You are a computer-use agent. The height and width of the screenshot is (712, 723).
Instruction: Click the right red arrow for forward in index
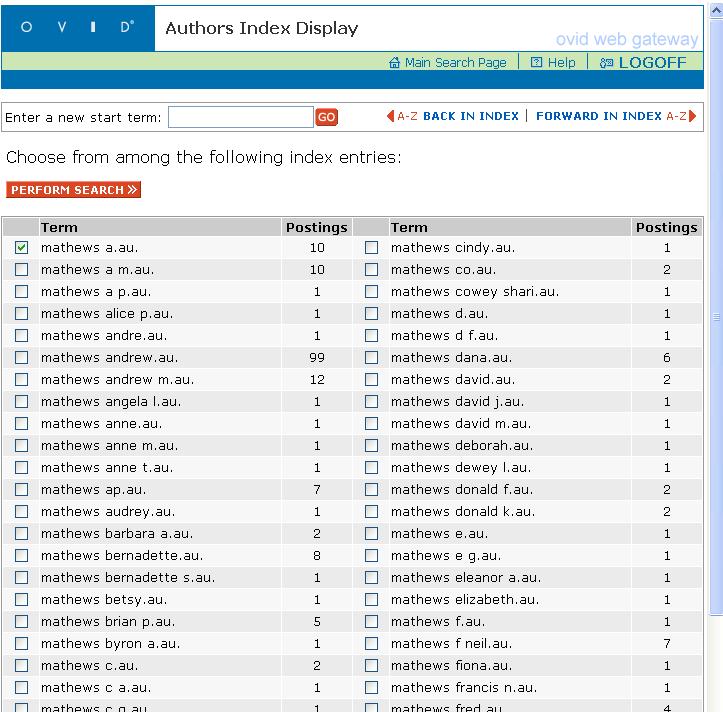(692, 116)
